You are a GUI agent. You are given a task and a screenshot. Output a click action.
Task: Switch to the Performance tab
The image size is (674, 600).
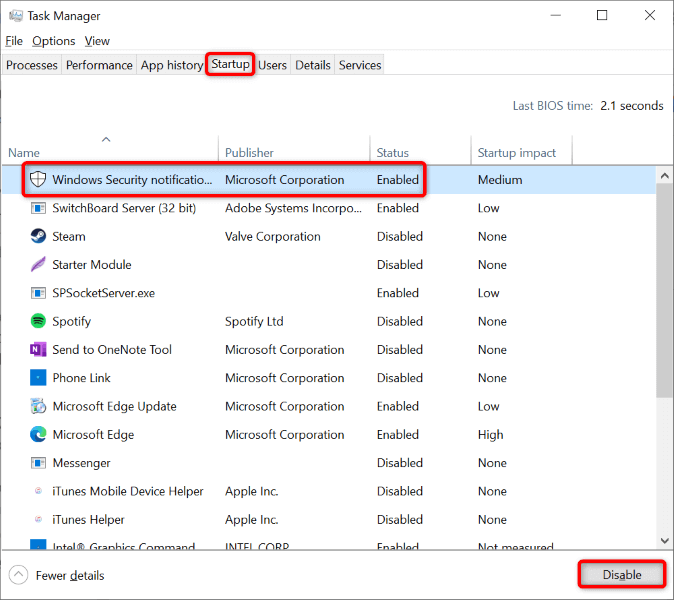click(99, 65)
